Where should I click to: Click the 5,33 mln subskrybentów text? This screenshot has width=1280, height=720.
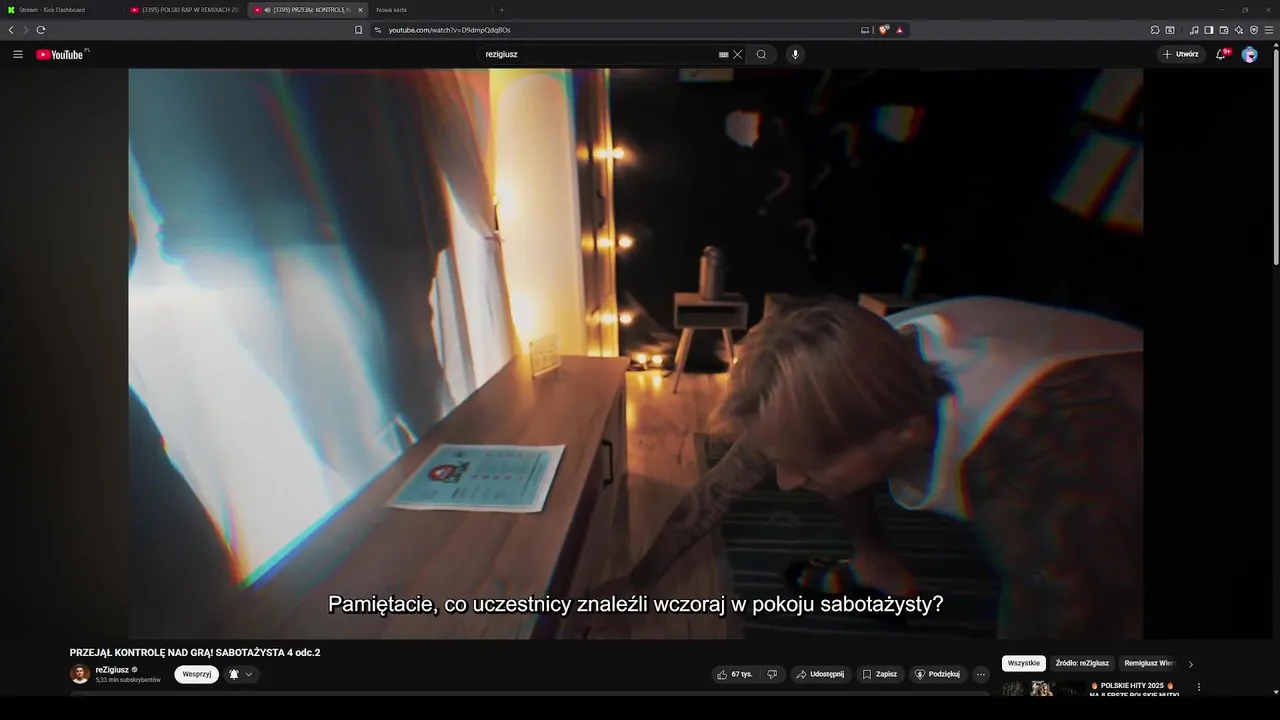tap(128, 680)
